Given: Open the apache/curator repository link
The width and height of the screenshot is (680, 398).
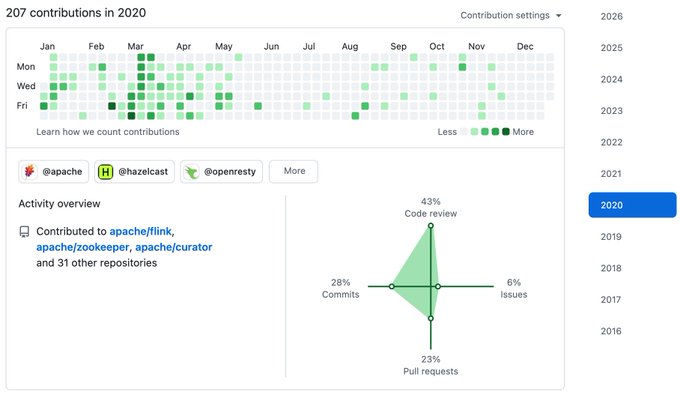Looking at the screenshot, I should click(x=174, y=247).
